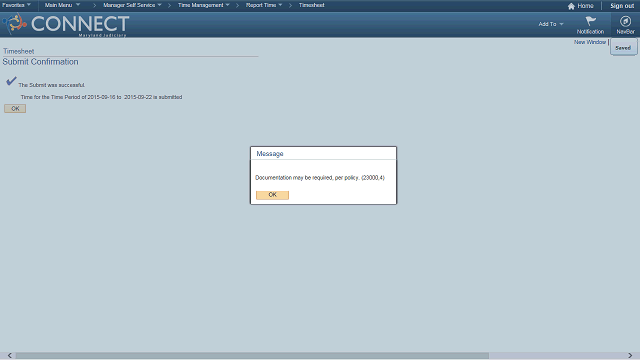The image size is (640, 360).
Task: Click the Timesheet page heading
Action: tap(18, 51)
